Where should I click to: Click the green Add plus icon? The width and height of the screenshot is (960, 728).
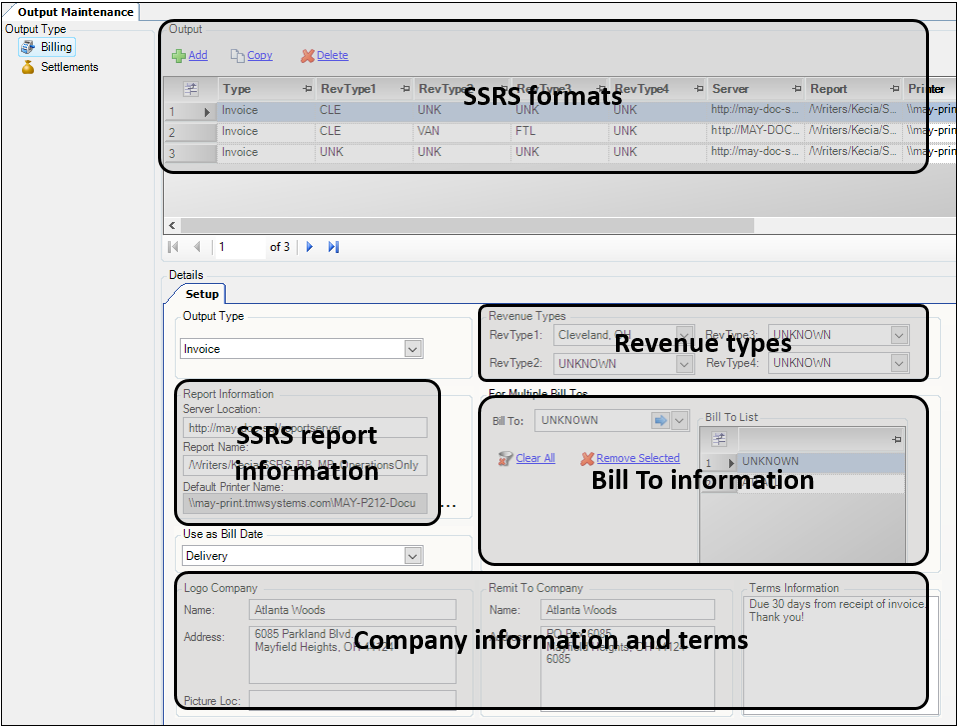tap(179, 56)
